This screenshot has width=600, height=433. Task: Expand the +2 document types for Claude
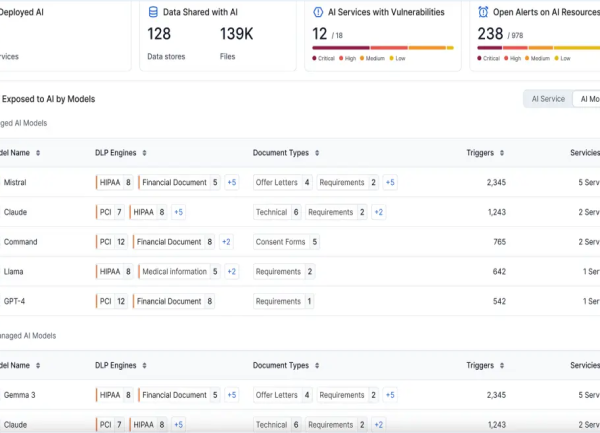[378, 212]
